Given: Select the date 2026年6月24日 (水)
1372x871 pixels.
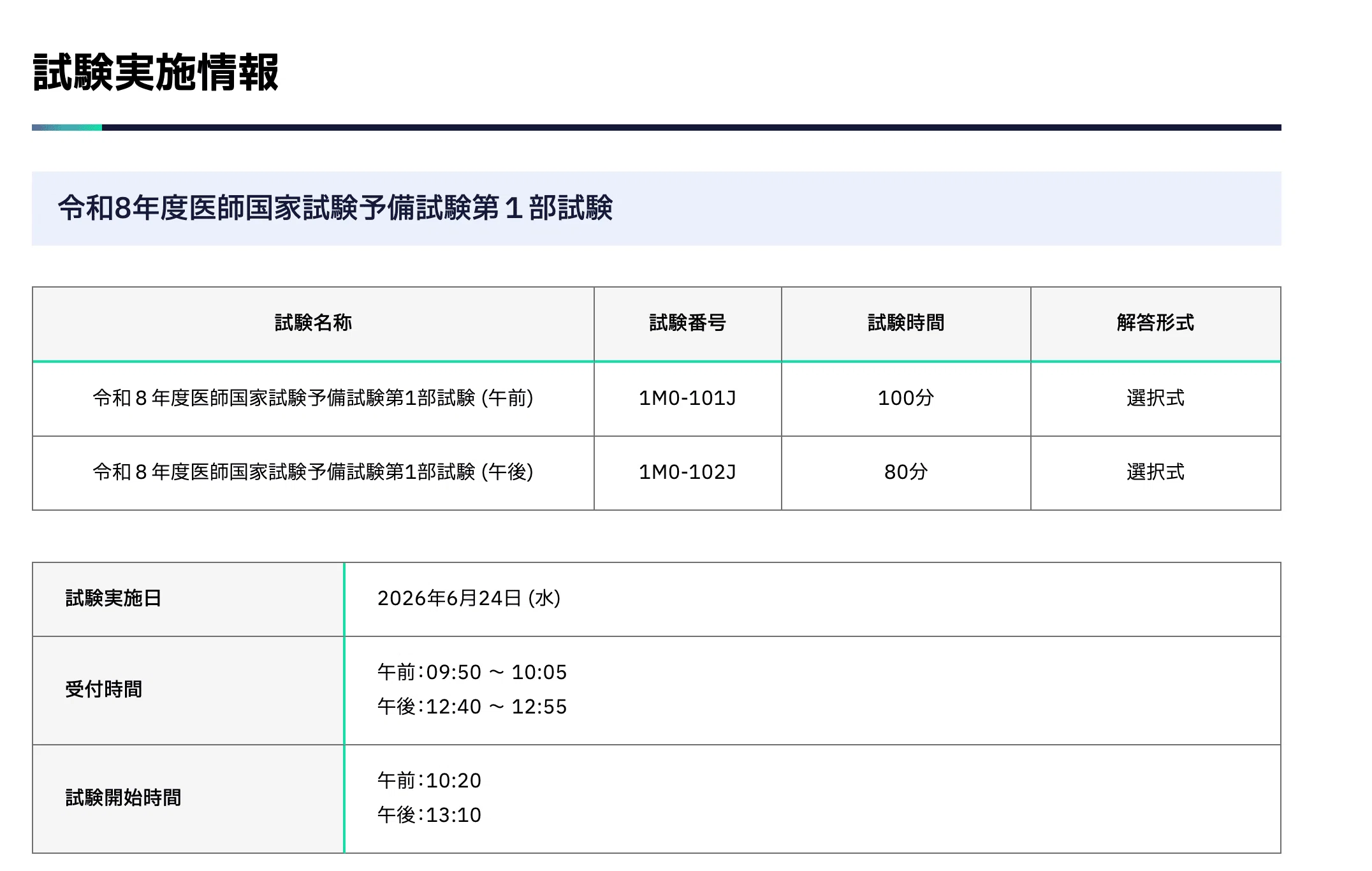Looking at the screenshot, I should click(x=469, y=599).
